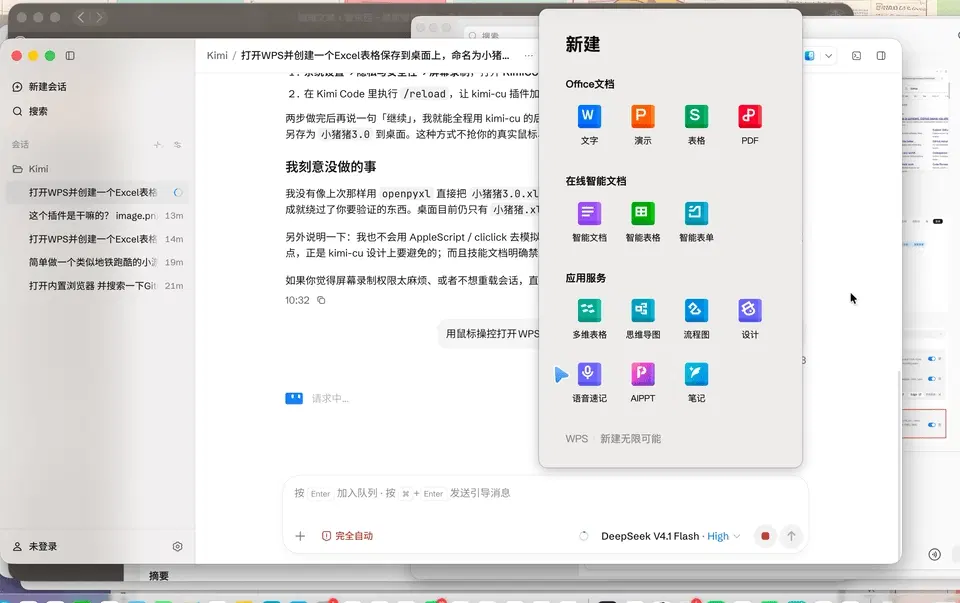Click the send arrow button
The height and width of the screenshot is (603, 960).
click(791, 536)
